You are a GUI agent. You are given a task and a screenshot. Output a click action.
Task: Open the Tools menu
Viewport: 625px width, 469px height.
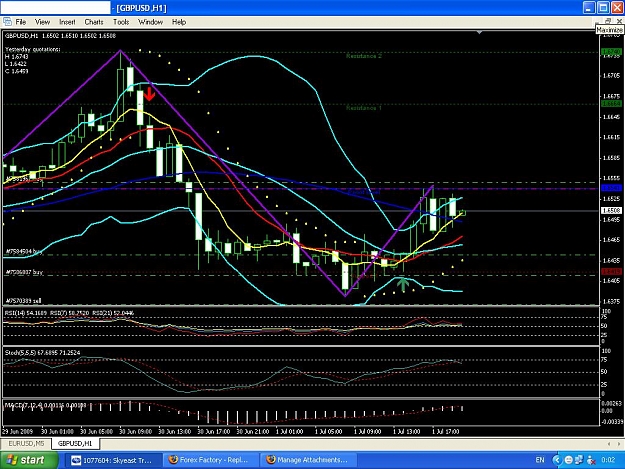121,22
